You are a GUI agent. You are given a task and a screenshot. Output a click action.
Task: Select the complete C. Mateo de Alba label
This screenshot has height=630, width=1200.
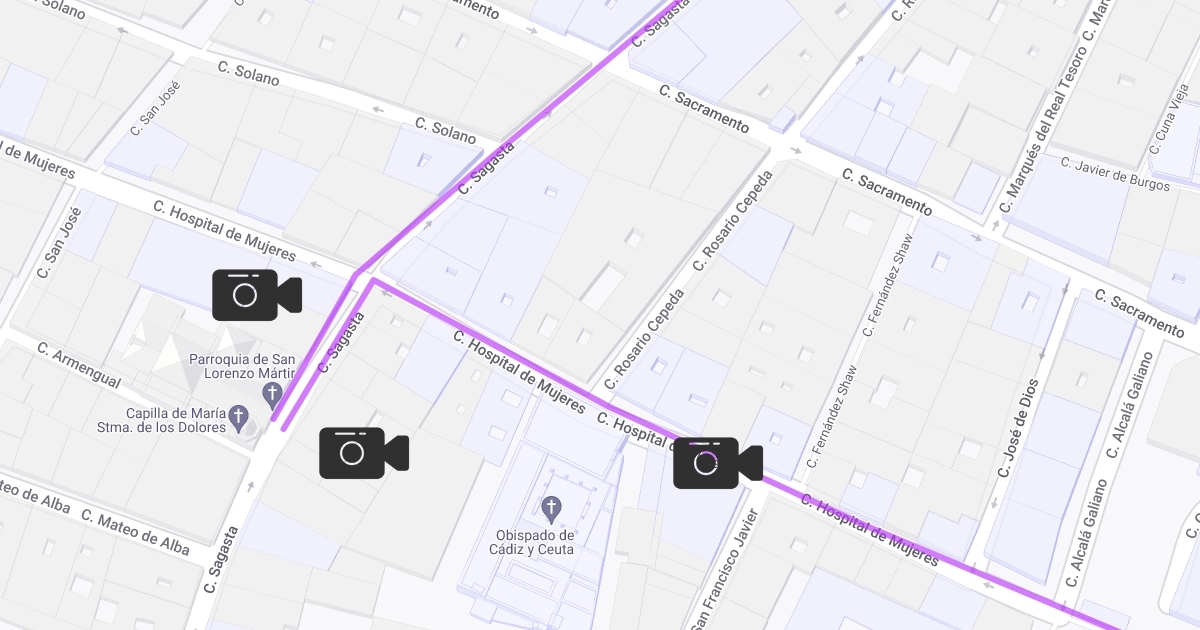coord(135,532)
